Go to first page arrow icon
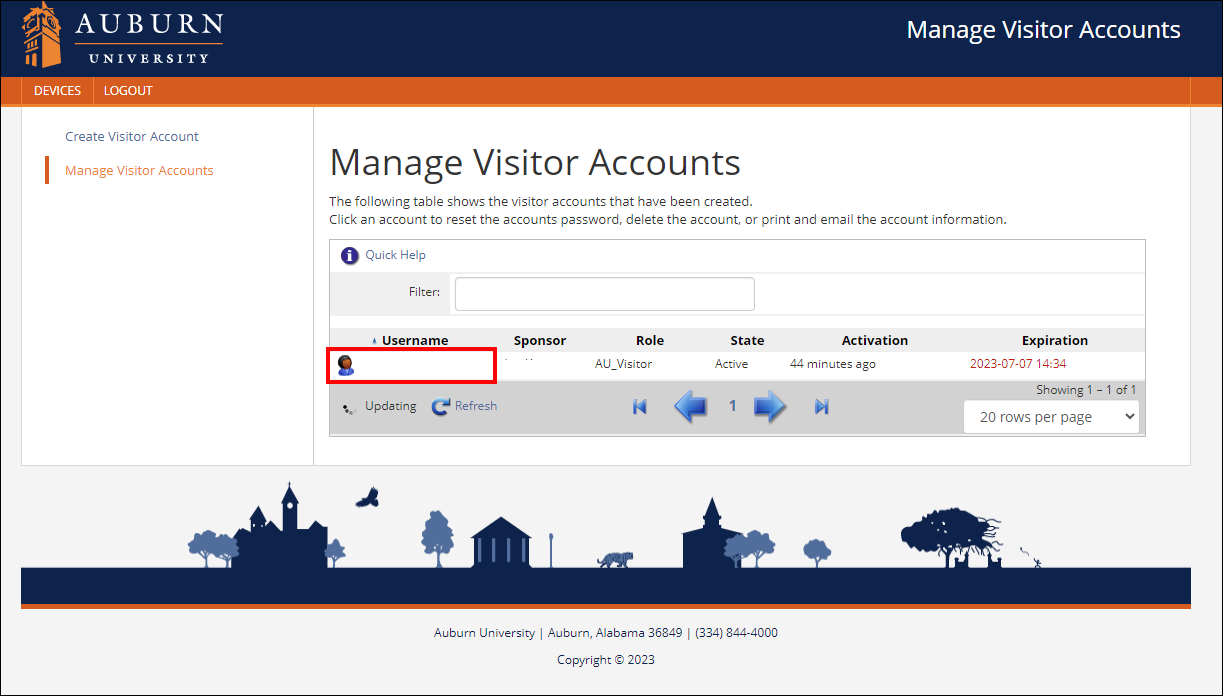Screen dimensions: 1223x696 [640, 407]
